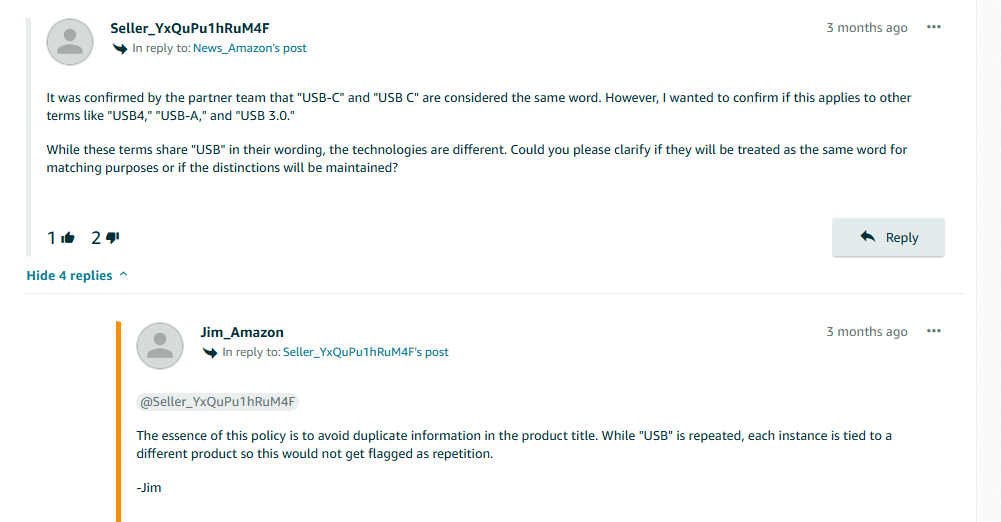Open the more options menu on Jim_Amazon's reply

(x=934, y=331)
